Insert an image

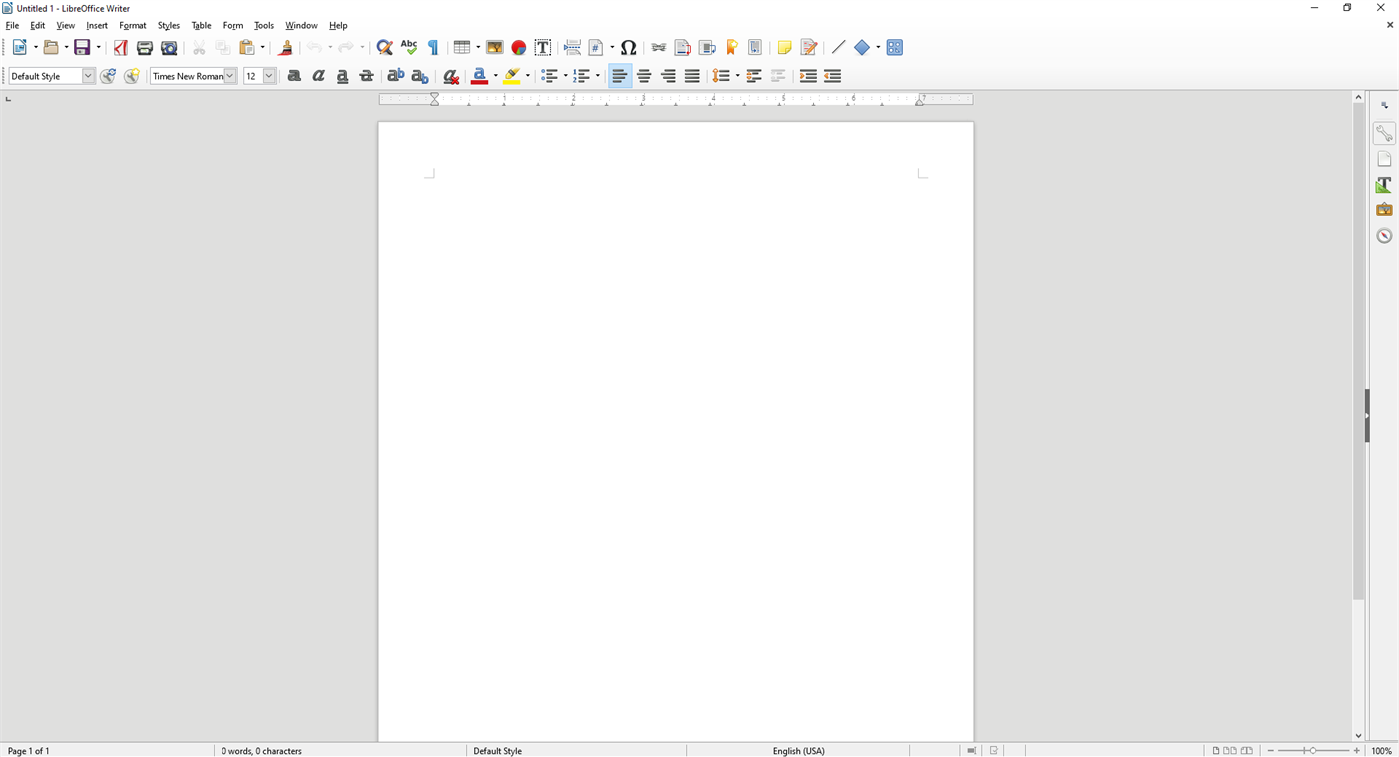495,47
